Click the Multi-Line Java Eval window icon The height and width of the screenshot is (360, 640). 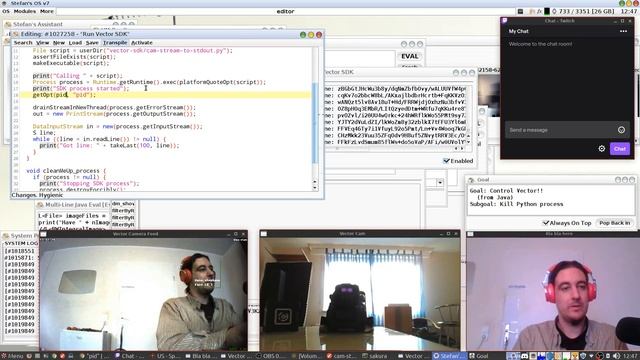(x=40, y=204)
